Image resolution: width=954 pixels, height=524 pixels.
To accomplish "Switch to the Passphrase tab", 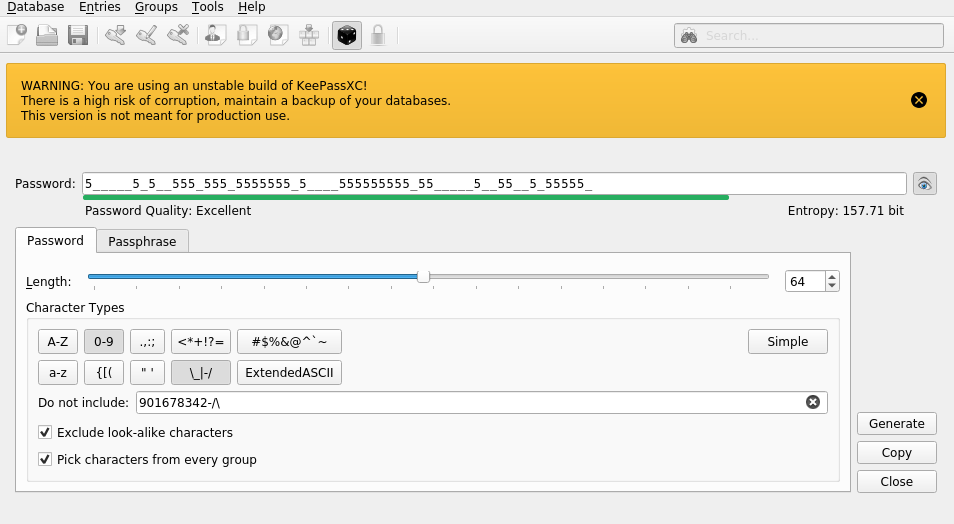I will 142,242.
